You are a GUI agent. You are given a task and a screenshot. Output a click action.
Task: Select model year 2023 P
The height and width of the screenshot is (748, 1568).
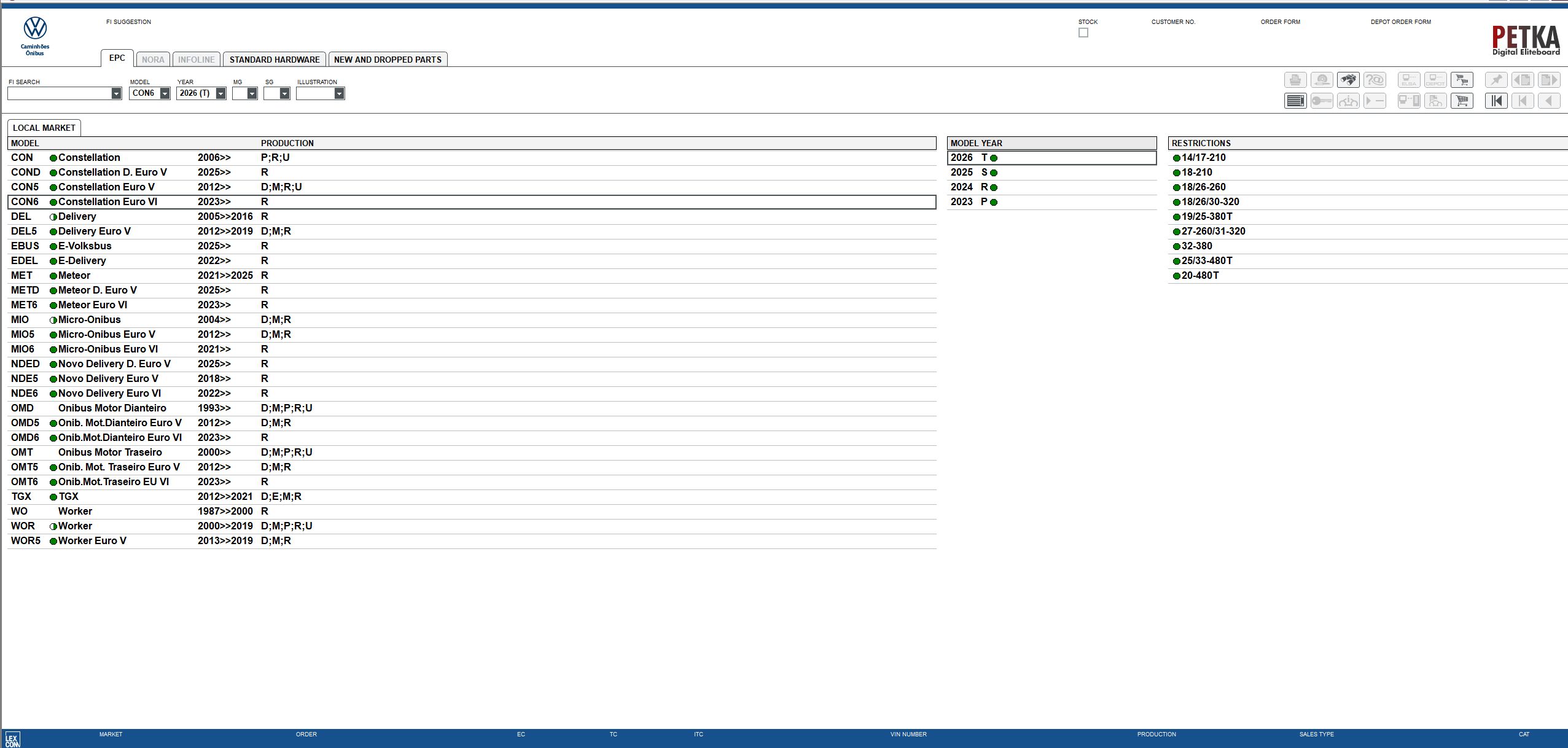(1051, 202)
